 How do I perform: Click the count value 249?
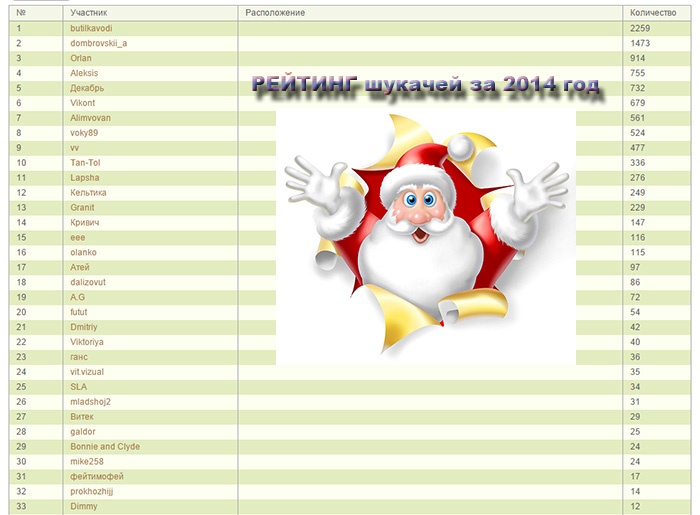638,193
